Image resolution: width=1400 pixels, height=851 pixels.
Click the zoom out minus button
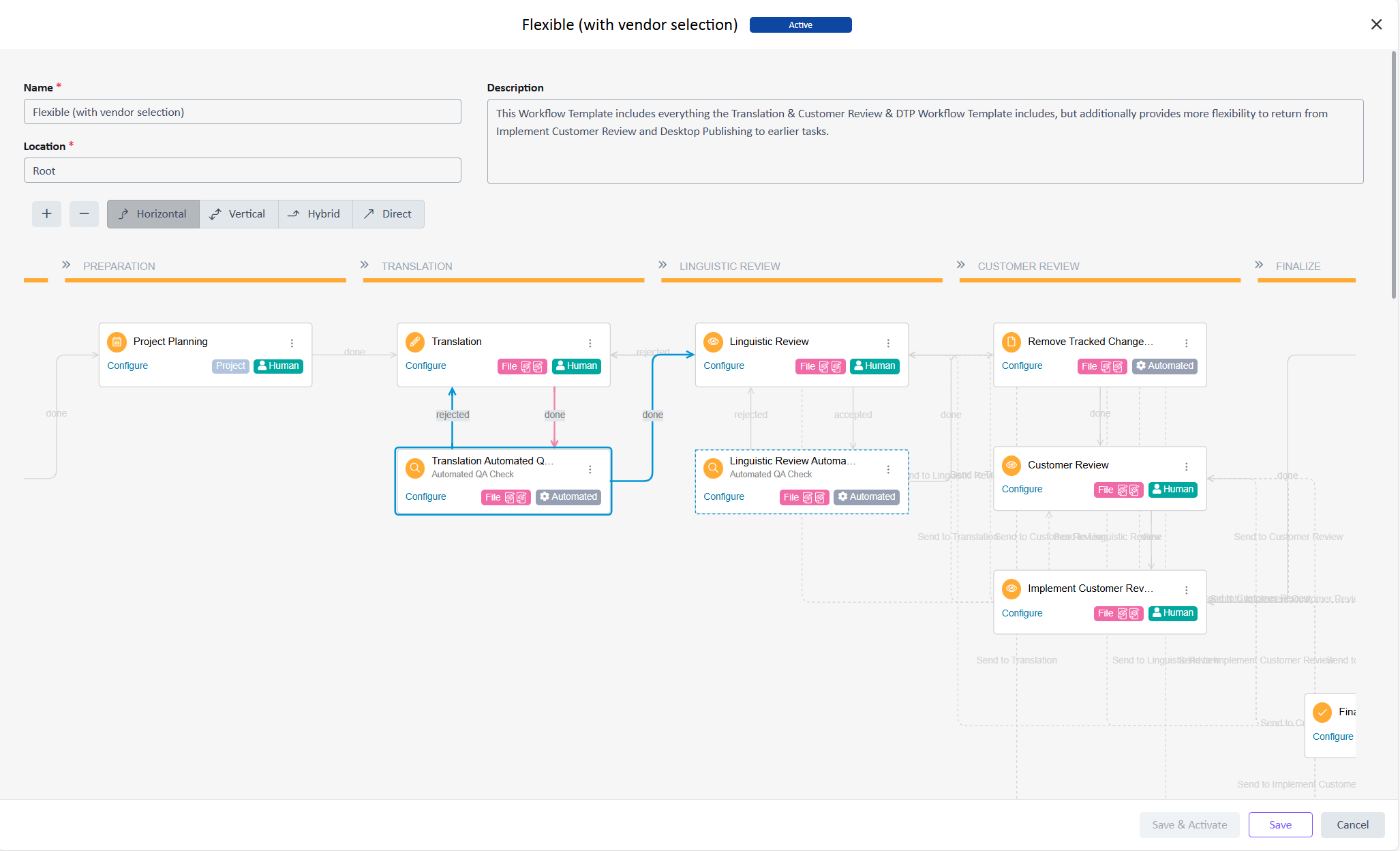84,214
